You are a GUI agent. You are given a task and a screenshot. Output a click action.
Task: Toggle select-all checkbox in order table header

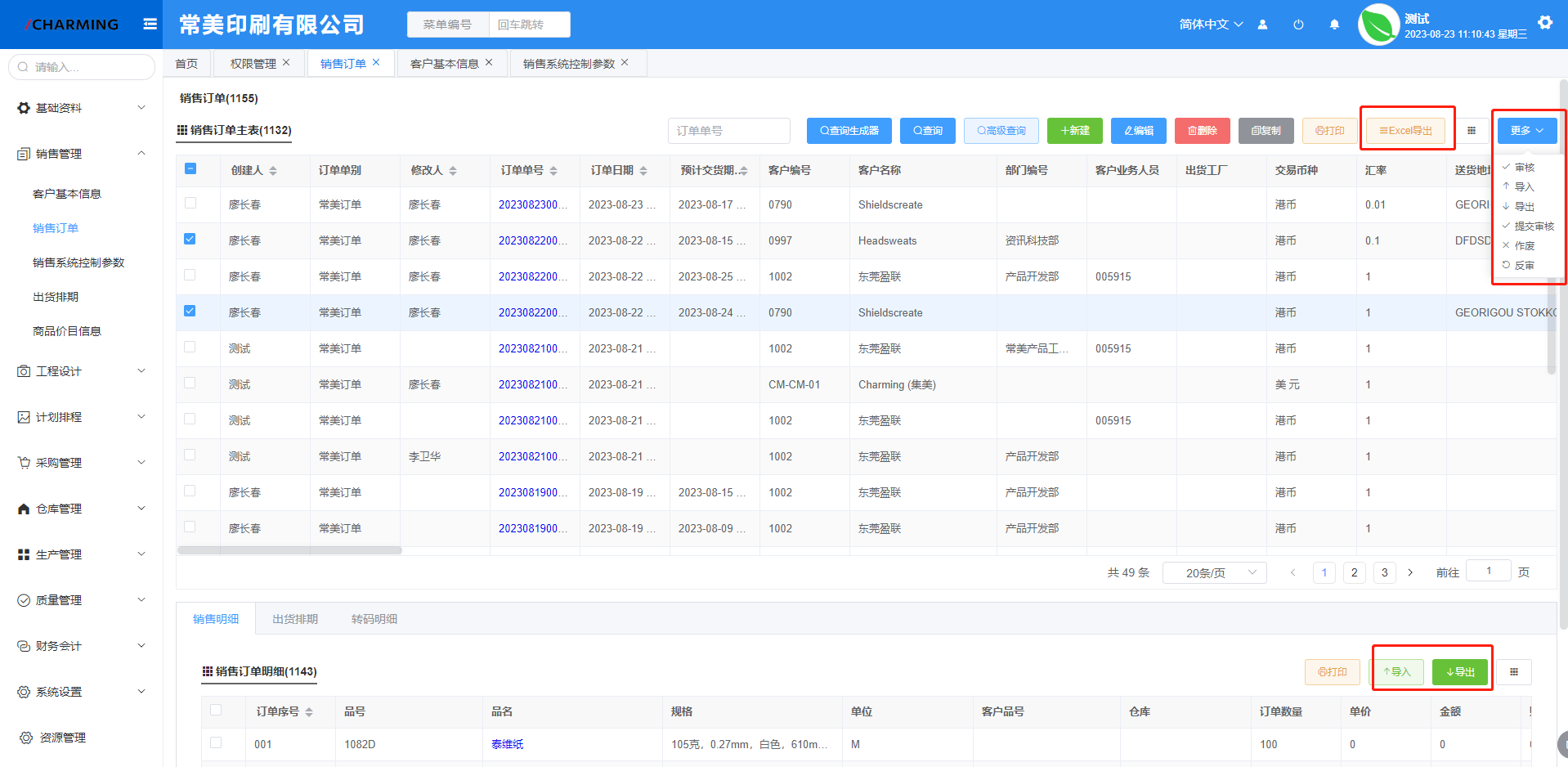[x=190, y=168]
